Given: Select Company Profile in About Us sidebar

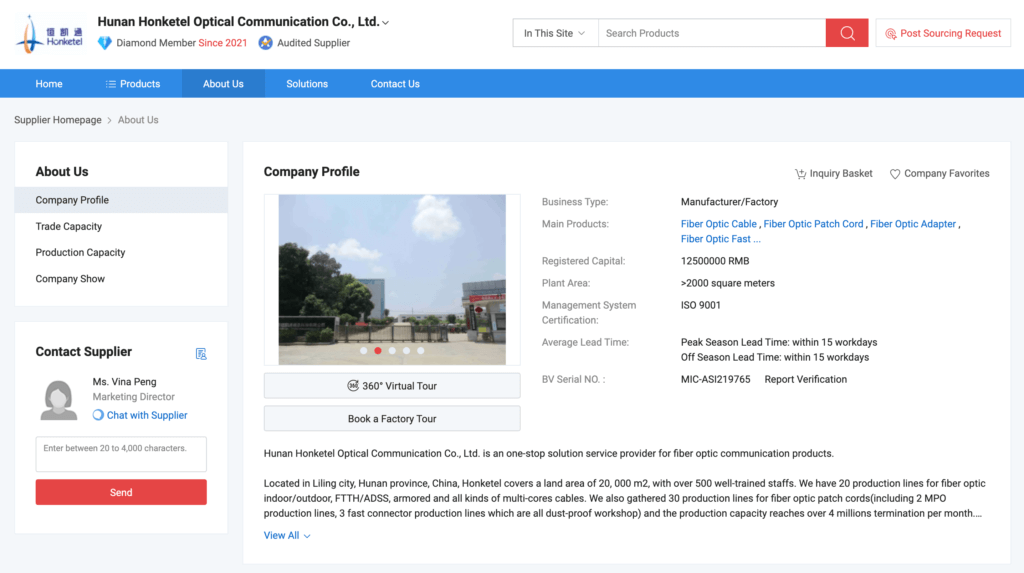Looking at the screenshot, I should (x=121, y=200).
